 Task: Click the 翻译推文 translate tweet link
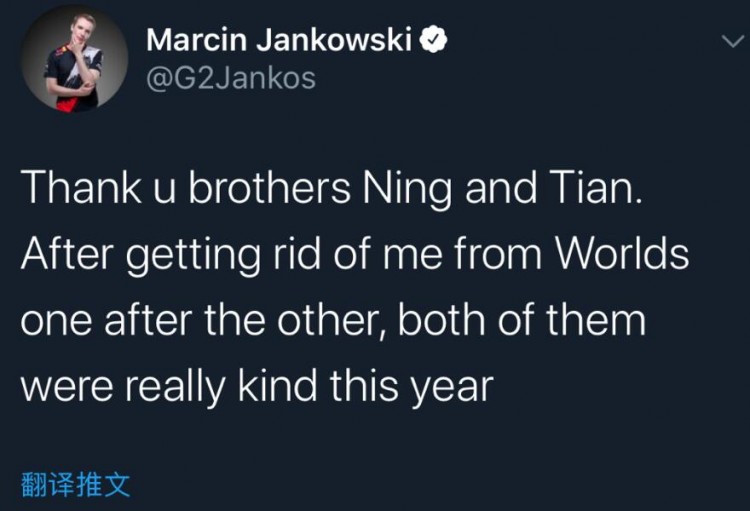(76, 486)
